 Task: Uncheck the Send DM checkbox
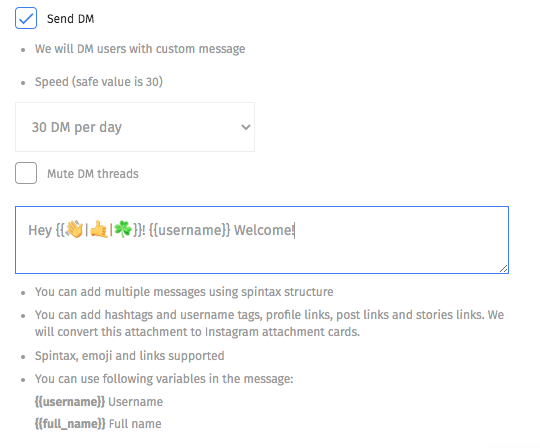(26, 18)
